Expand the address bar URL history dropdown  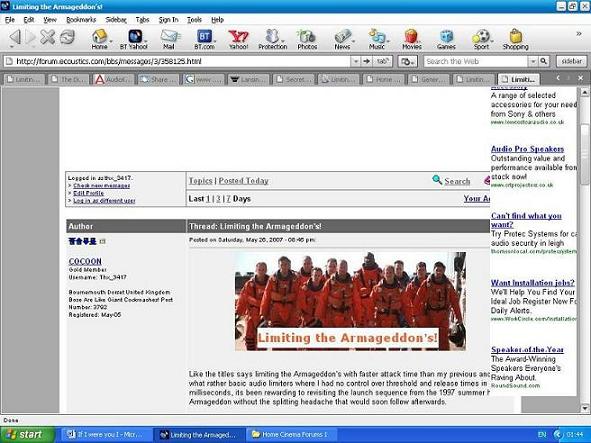[355, 61]
